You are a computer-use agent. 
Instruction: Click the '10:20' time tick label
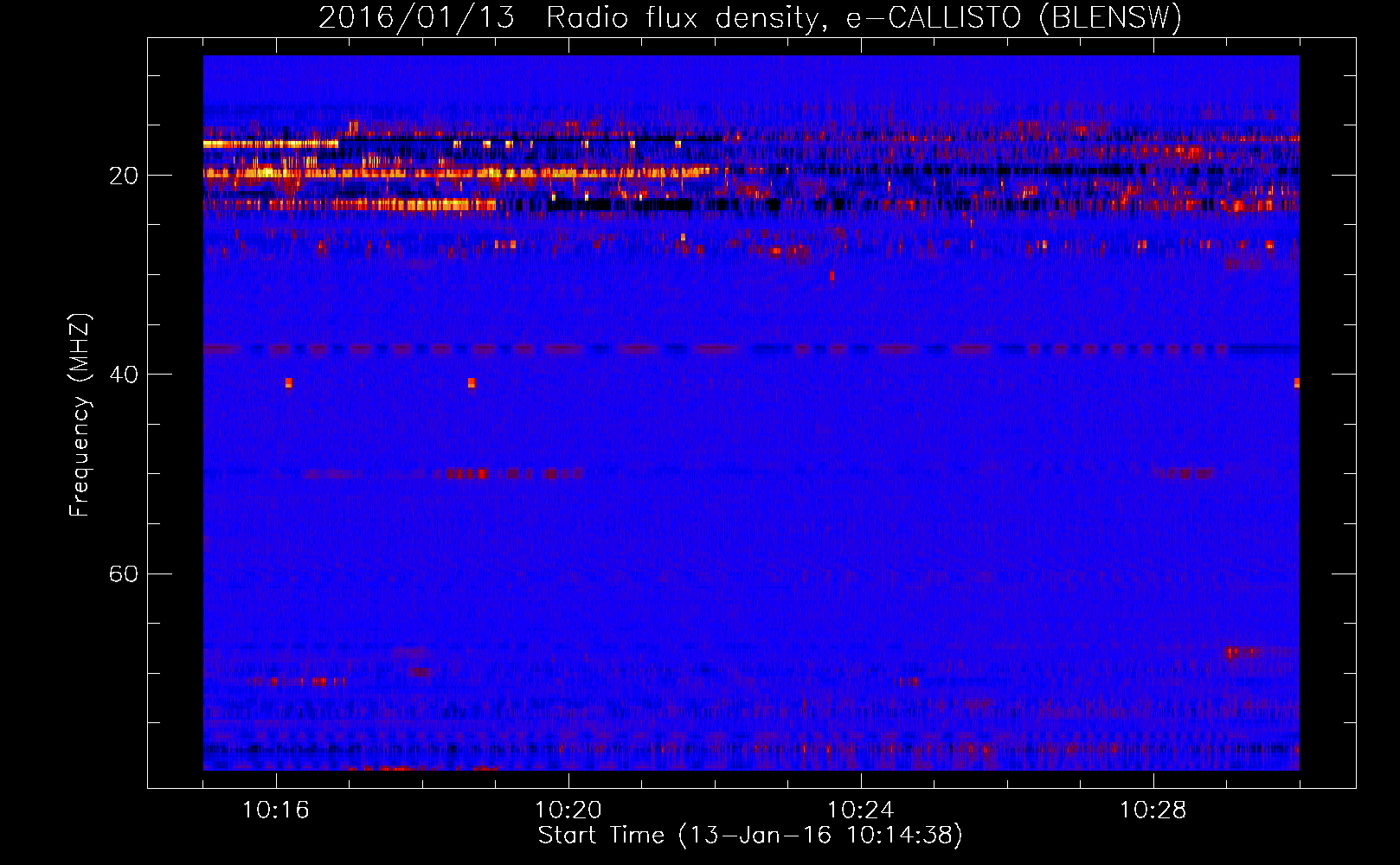pyautogui.click(x=568, y=811)
